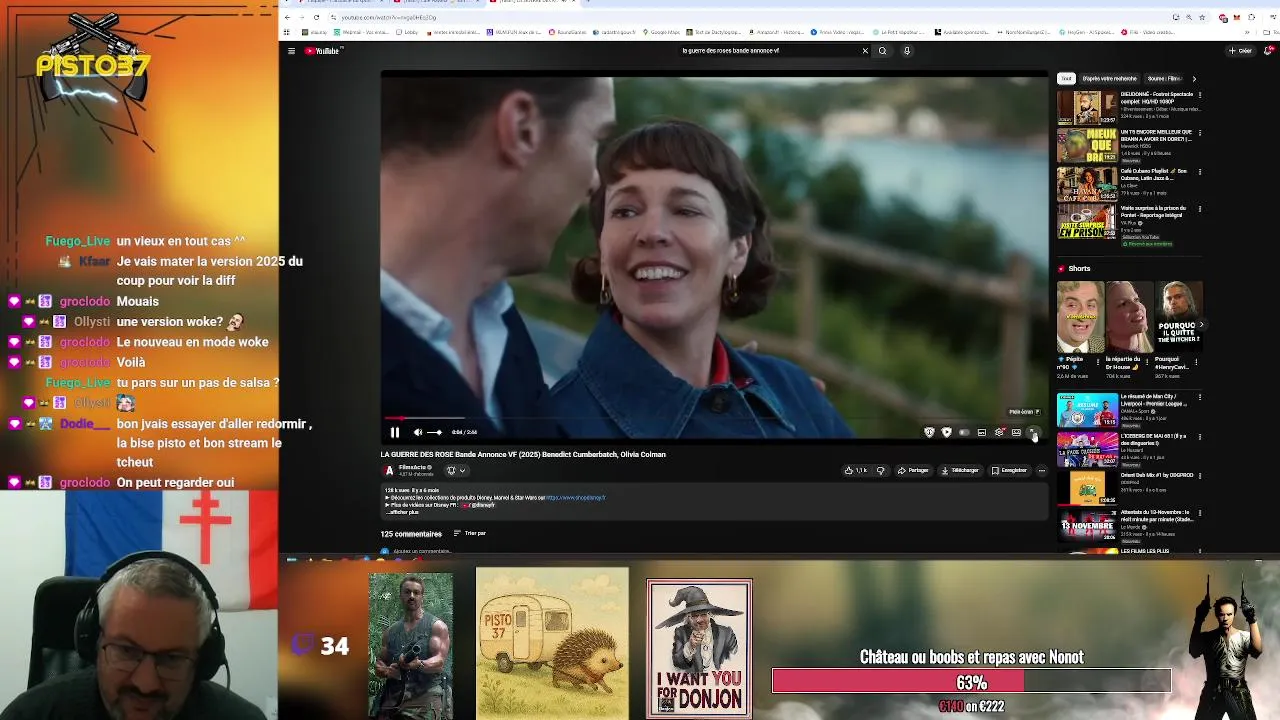Screen dimensions: 1280x720
Task: Select the Source : Films chip
Action: pos(1164,78)
